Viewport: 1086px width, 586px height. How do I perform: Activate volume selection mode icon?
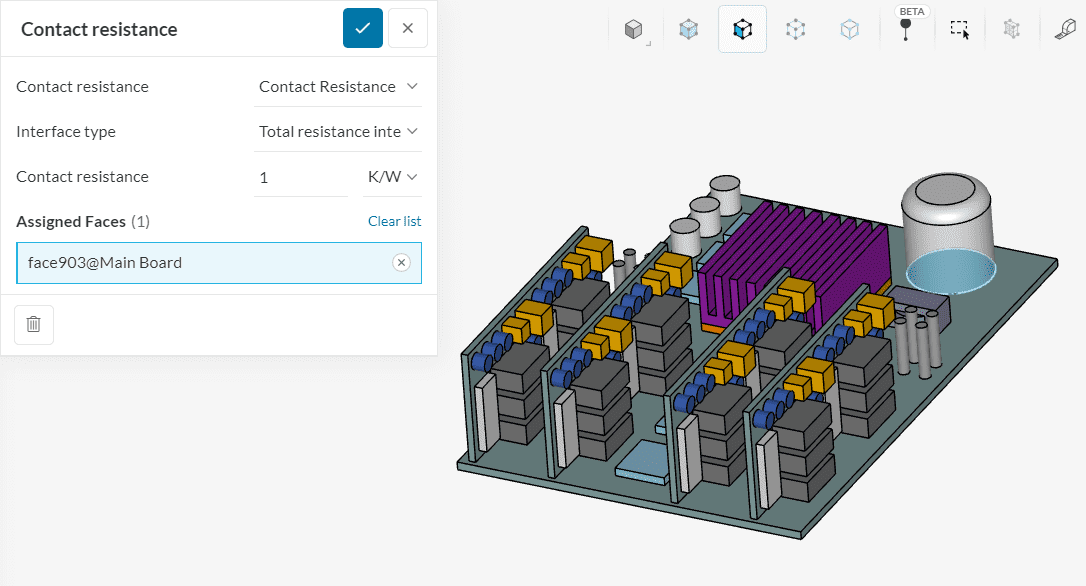(689, 30)
